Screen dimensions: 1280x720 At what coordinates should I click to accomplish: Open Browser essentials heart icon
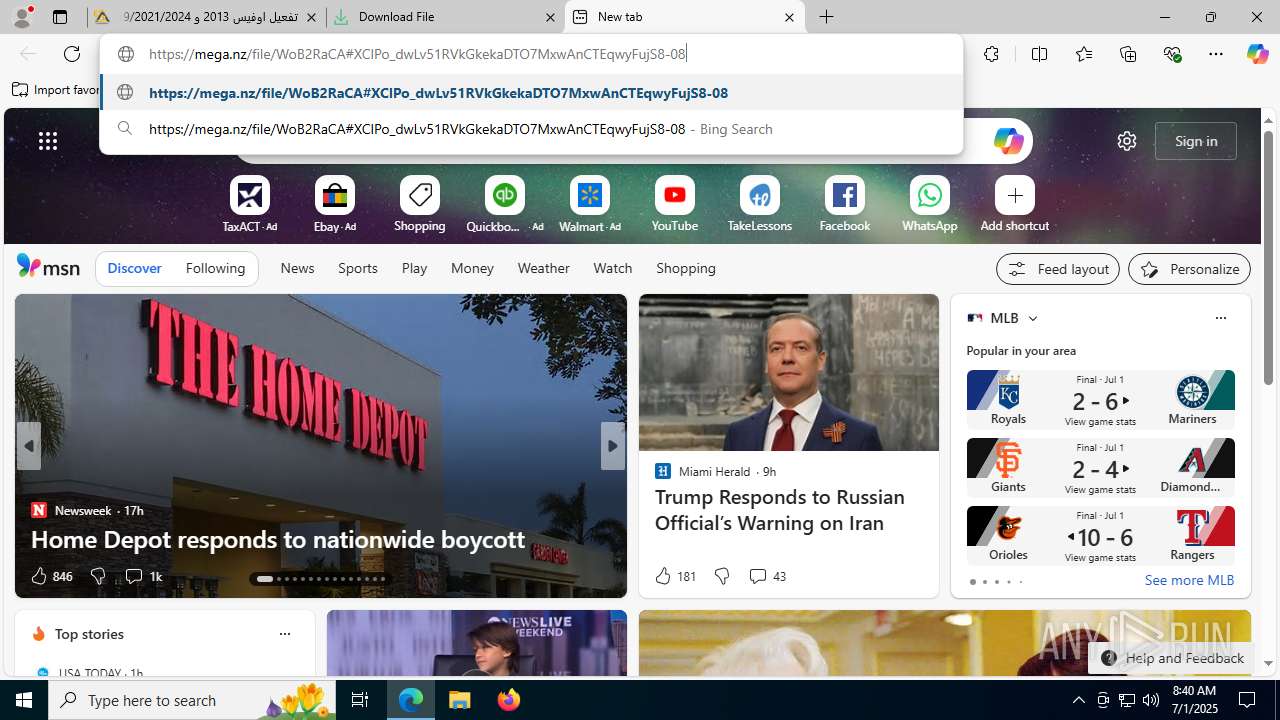tap(1172, 54)
